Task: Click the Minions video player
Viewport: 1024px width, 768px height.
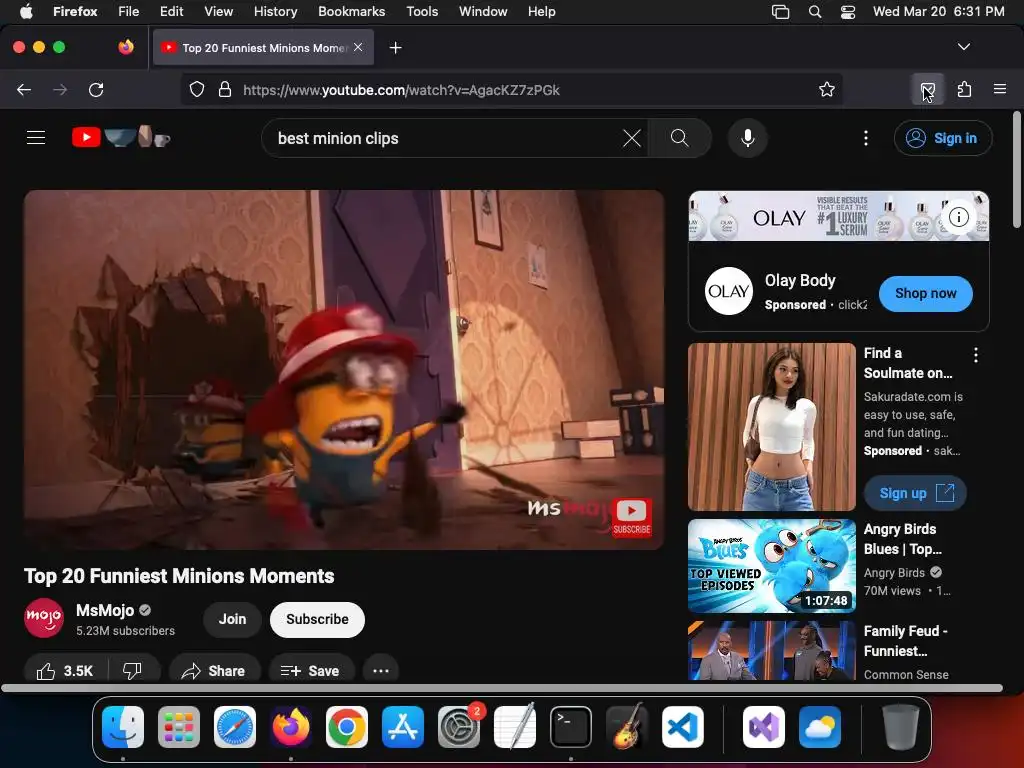Action: [344, 370]
